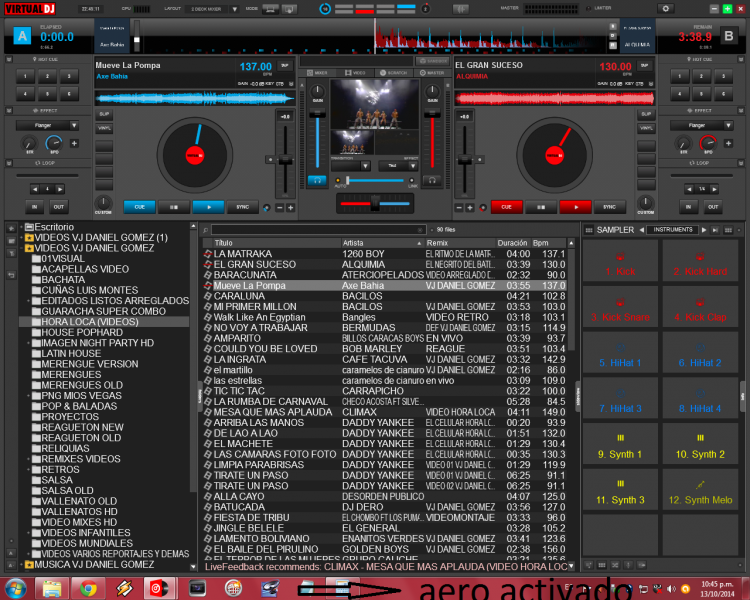Trigger hot cue 3 on deck B
The image size is (750, 600).
pyautogui.click(x=723, y=76)
